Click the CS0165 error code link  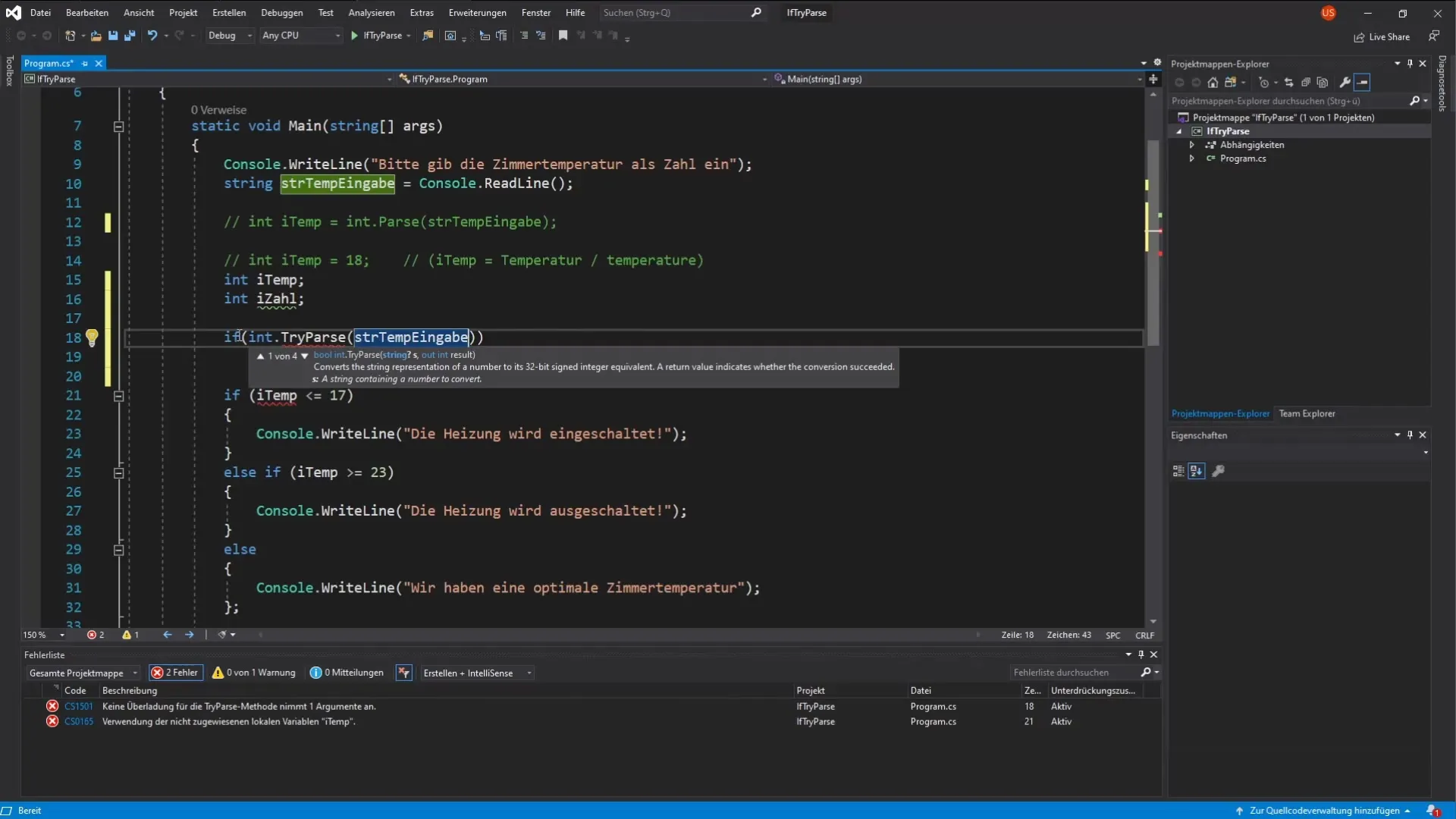coord(79,722)
